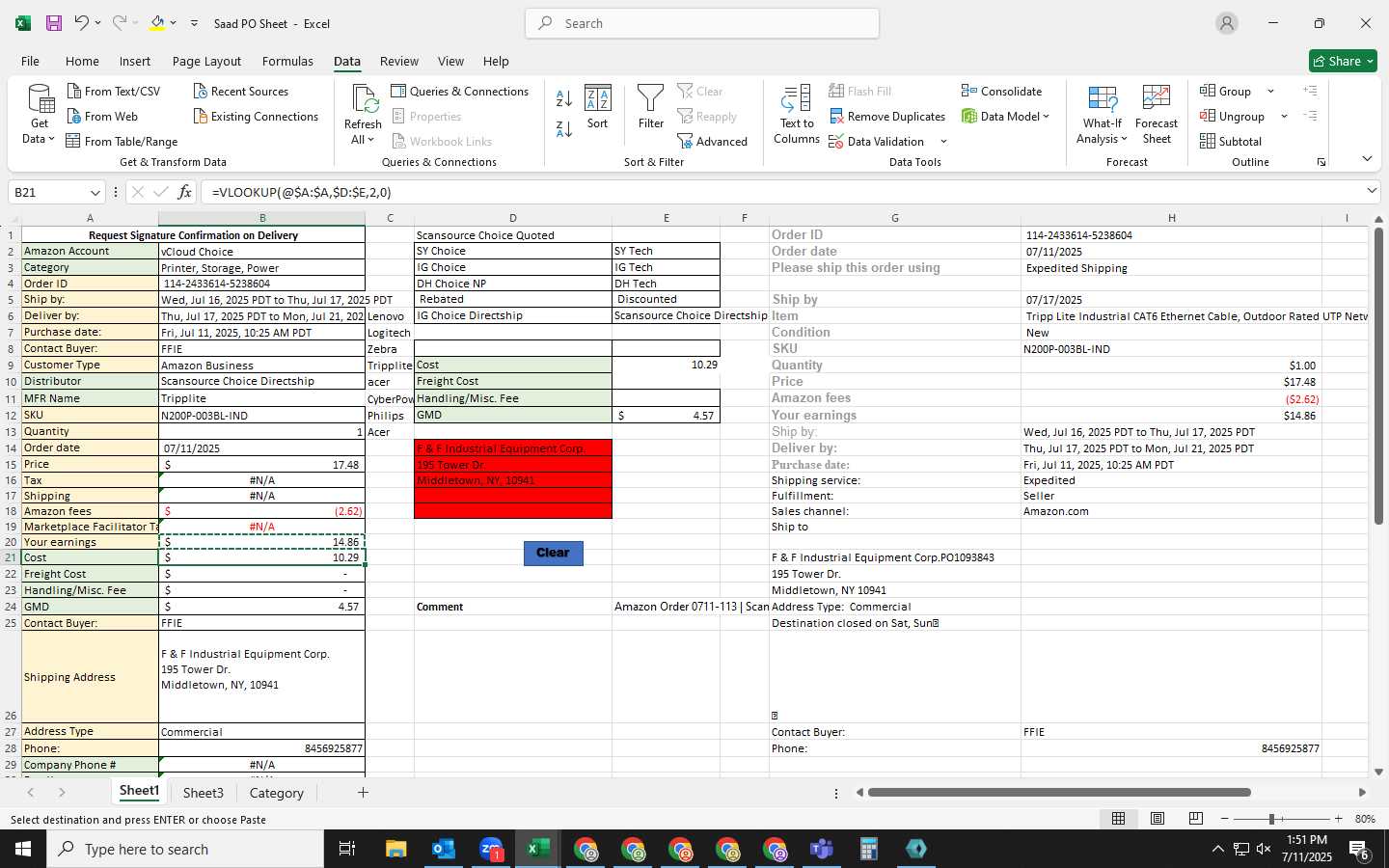Open Data Validation dropdown arrow
Screen dimensions: 1389x868
(943, 141)
